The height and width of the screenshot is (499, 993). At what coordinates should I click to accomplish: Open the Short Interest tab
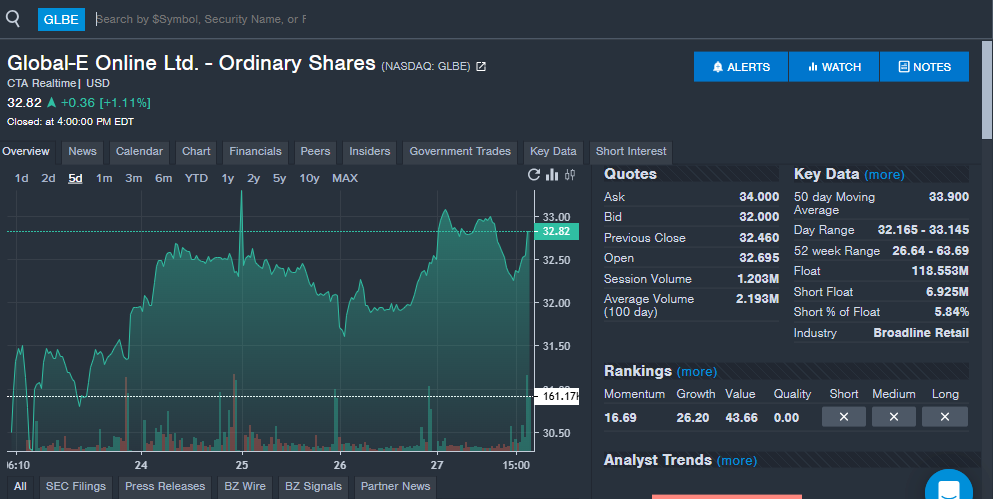click(x=631, y=152)
